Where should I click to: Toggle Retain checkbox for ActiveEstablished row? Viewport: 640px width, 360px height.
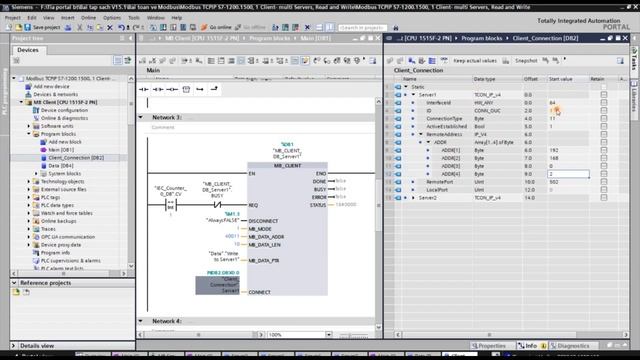pos(604,127)
